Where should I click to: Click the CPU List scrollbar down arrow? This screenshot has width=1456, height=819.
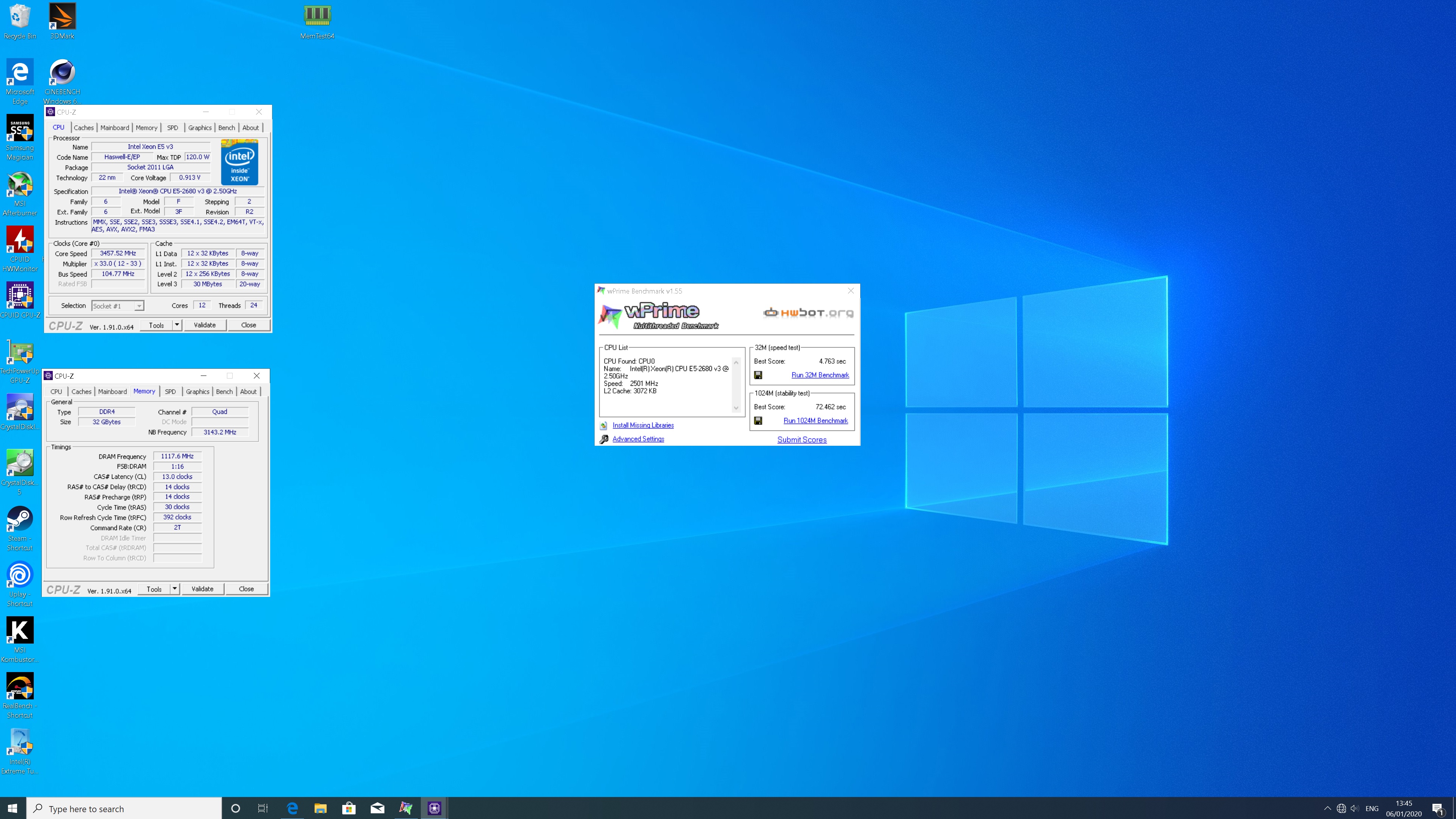736,409
